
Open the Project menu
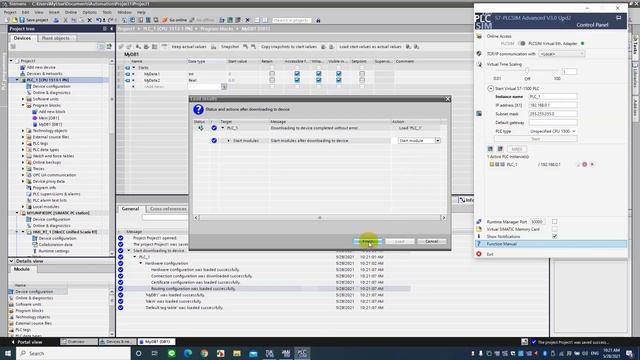[x=10, y=12]
